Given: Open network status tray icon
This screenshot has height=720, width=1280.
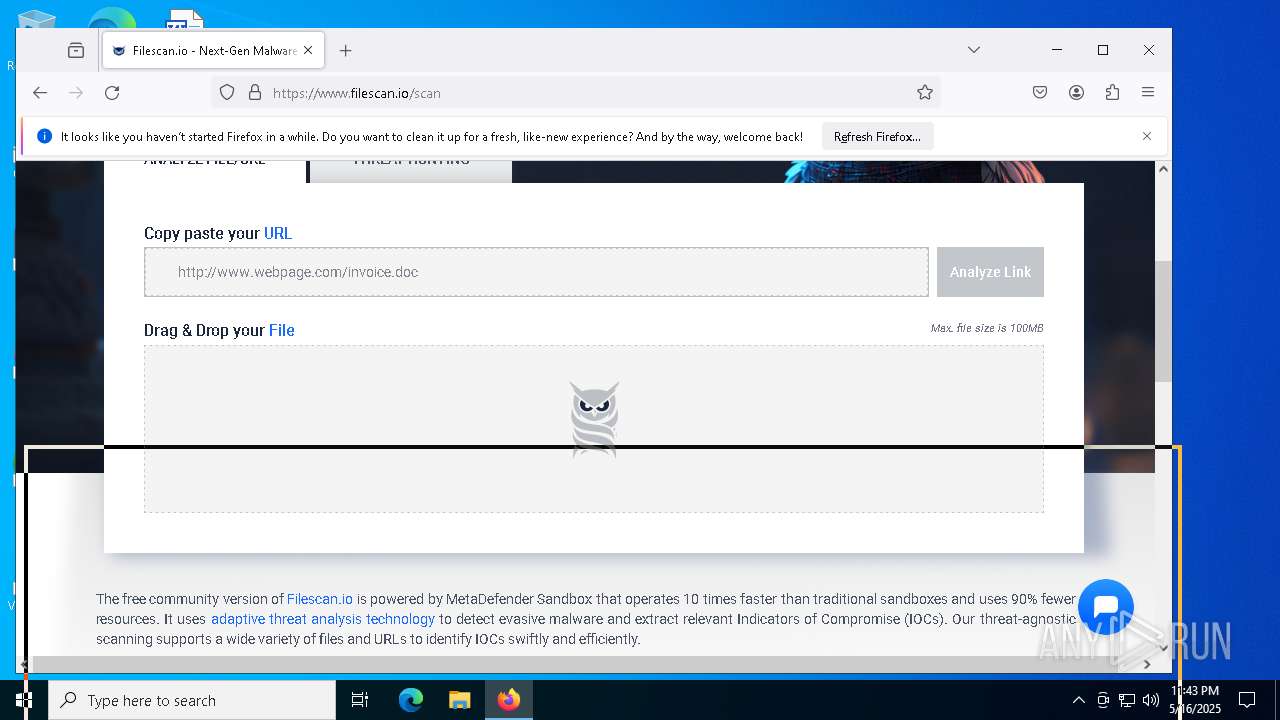Looking at the screenshot, I should pos(1127,700).
